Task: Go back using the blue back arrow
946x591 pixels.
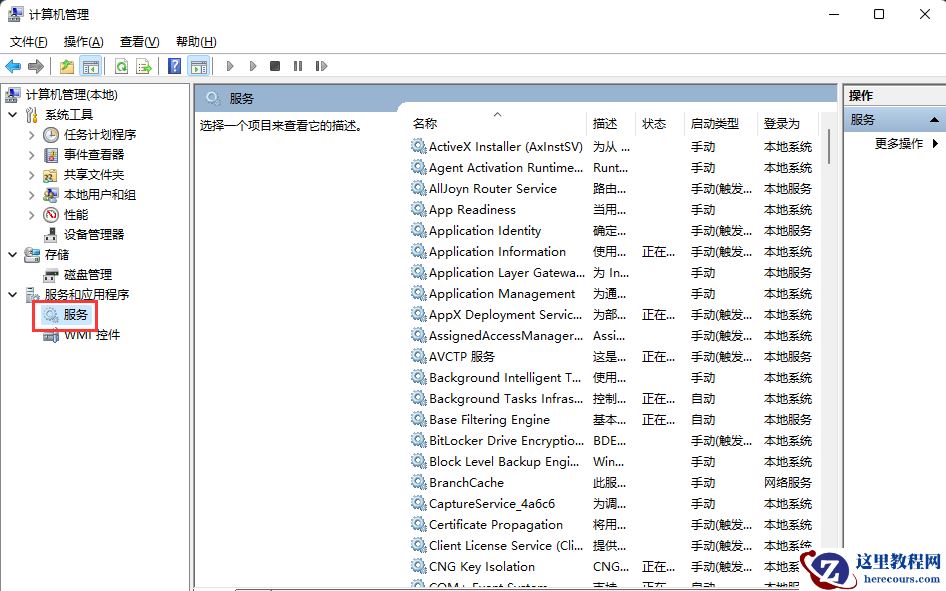Action: (x=13, y=66)
